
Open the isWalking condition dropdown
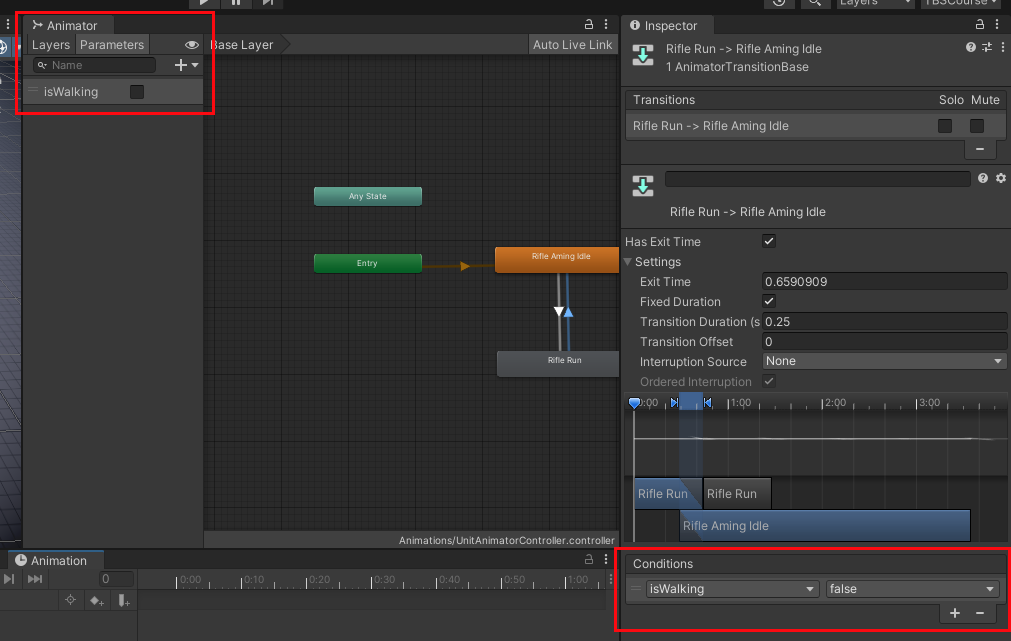(731, 589)
